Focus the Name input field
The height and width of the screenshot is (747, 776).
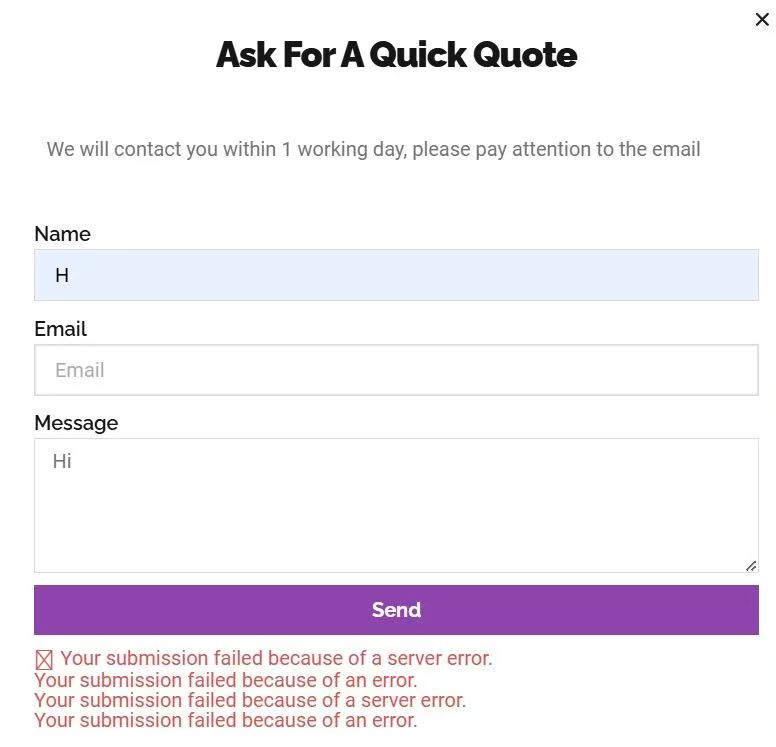point(396,275)
